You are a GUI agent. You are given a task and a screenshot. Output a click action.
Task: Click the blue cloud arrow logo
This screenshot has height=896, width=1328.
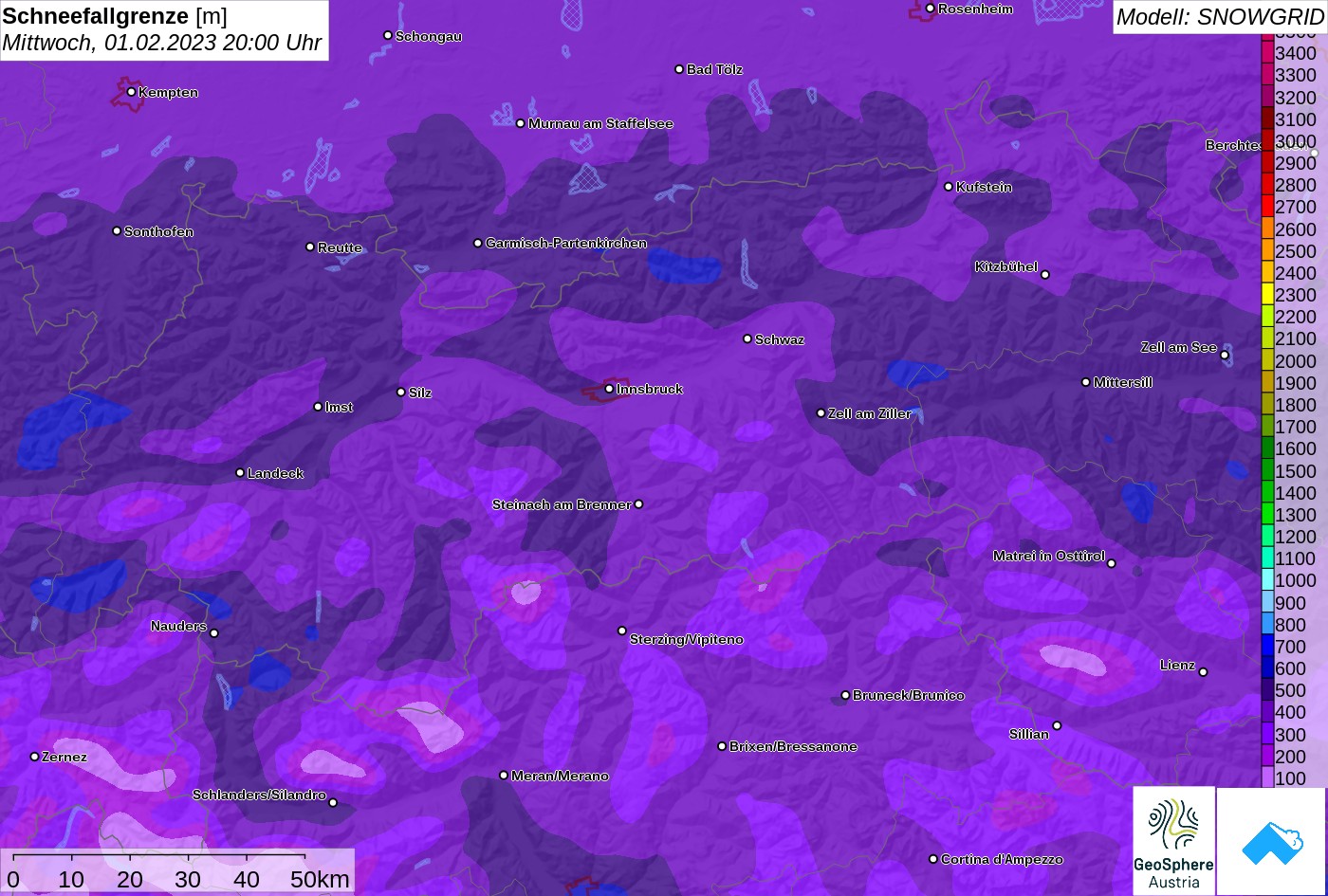(1271, 841)
